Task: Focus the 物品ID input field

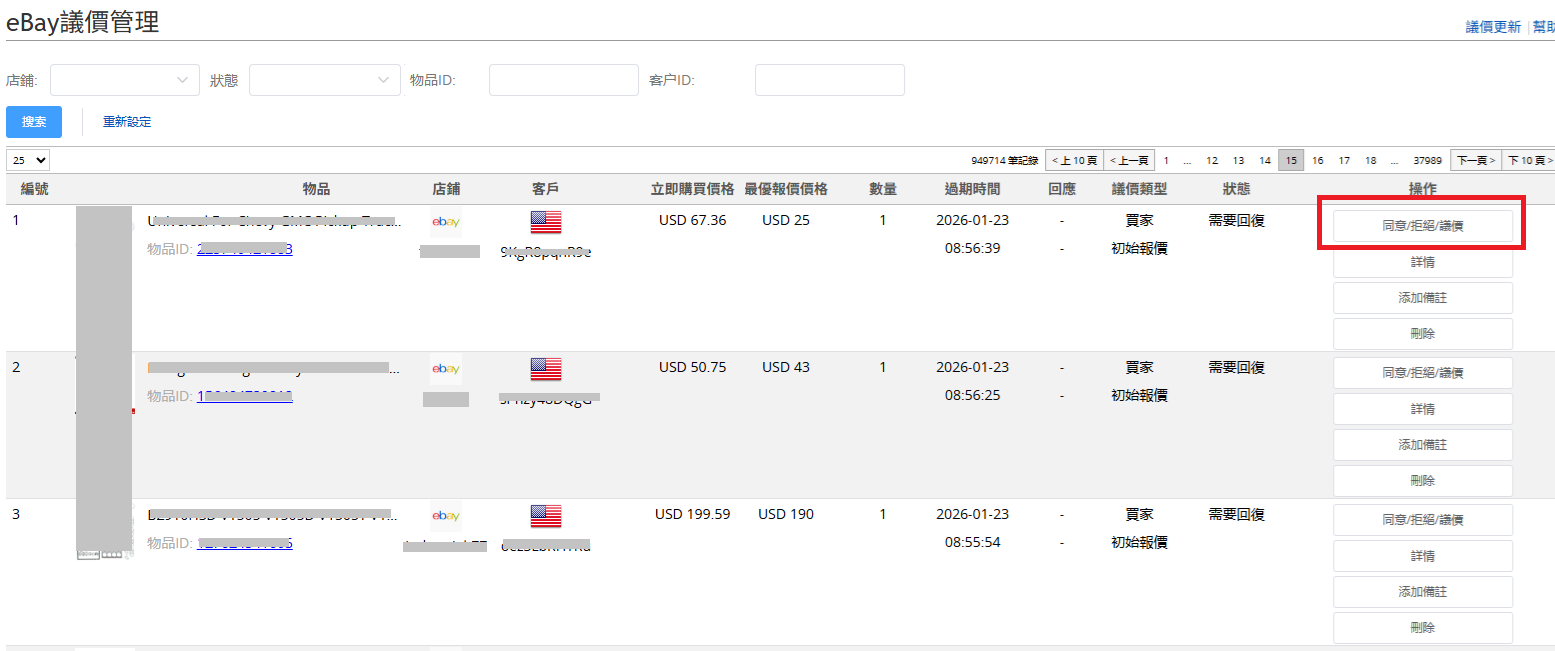Action: (x=563, y=80)
